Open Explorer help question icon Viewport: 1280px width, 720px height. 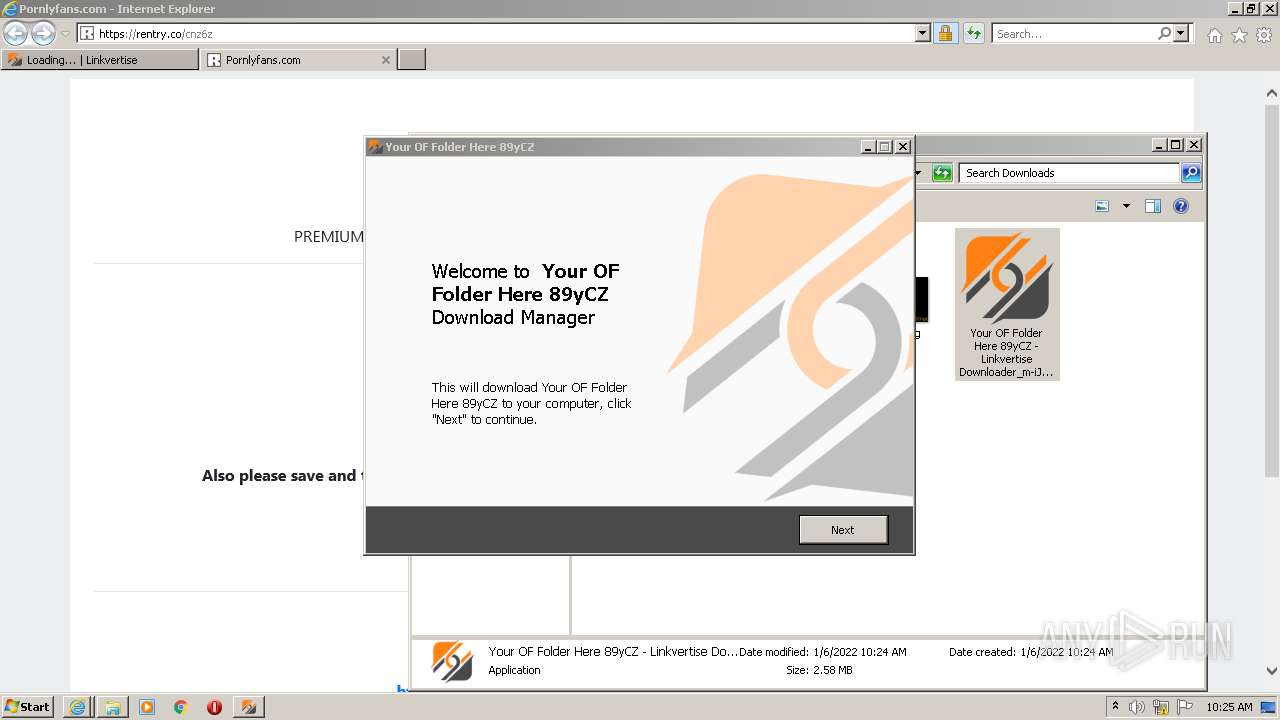click(1181, 206)
